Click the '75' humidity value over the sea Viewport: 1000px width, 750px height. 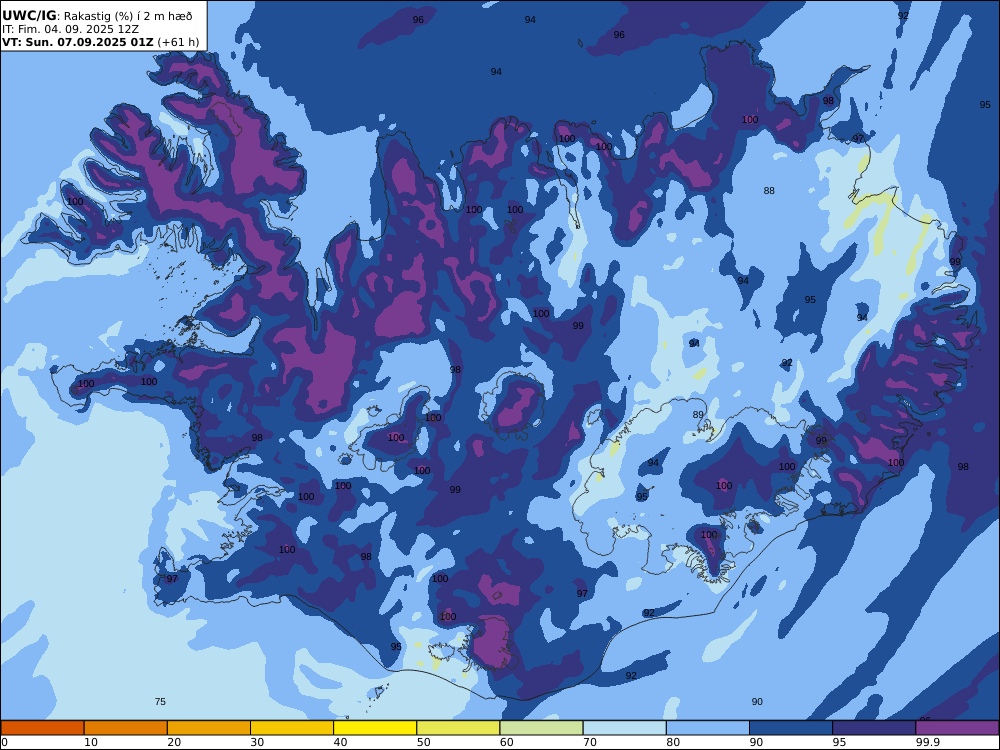pos(160,702)
